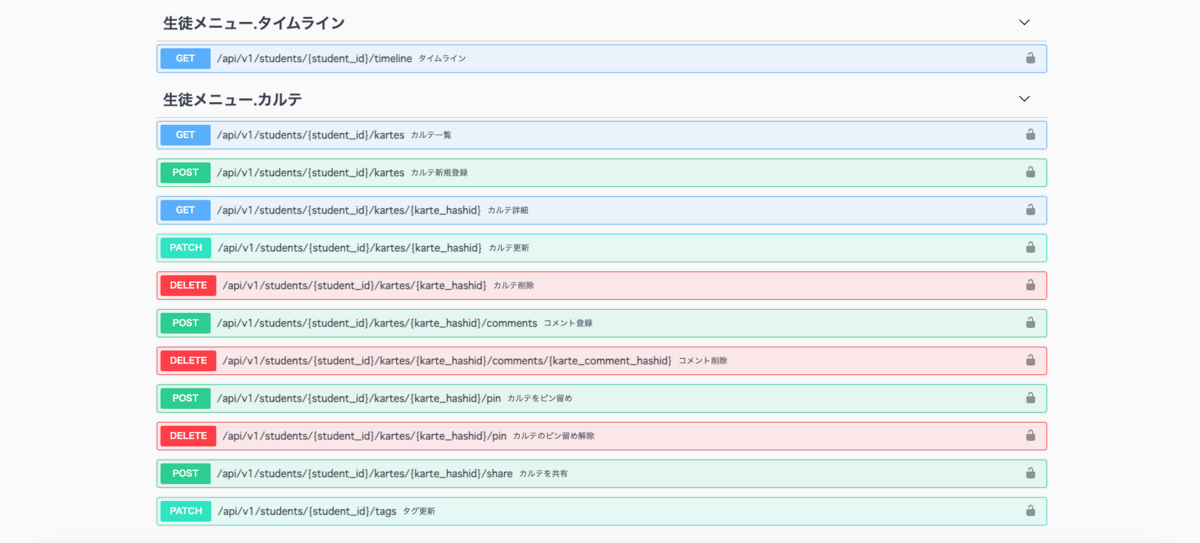The width and height of the screenshot is (1200, 543).
Task: Click the タイムライン description in the GET row
Action: point(442,58)
